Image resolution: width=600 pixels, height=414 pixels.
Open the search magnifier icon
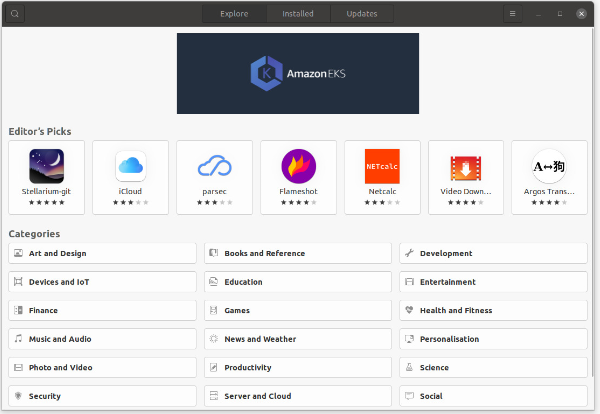pos(15,14)
